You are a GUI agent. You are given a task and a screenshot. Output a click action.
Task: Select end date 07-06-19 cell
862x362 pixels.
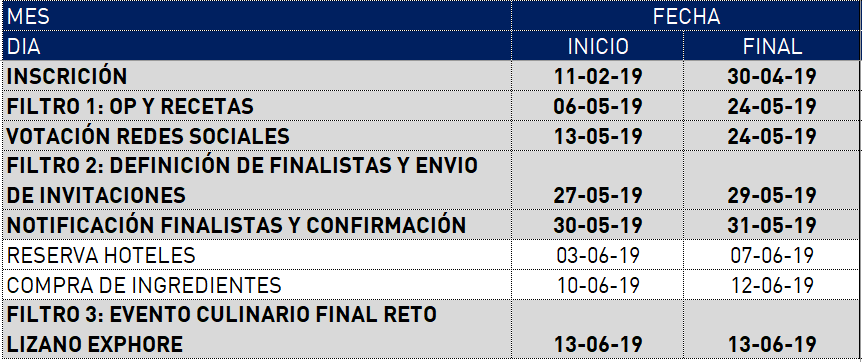coord(772,255)
